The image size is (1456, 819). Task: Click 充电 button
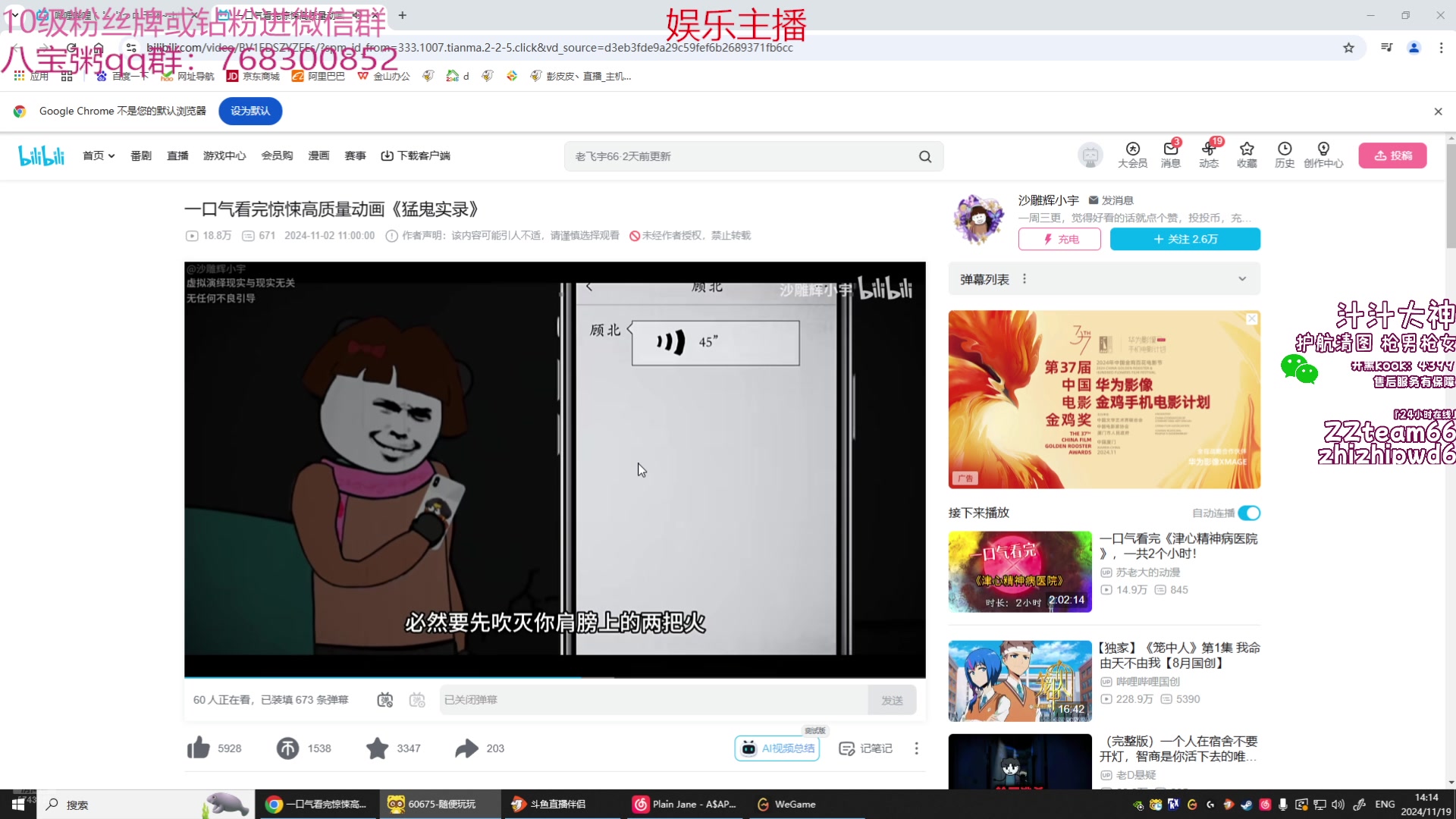[x=1060, y=239]
